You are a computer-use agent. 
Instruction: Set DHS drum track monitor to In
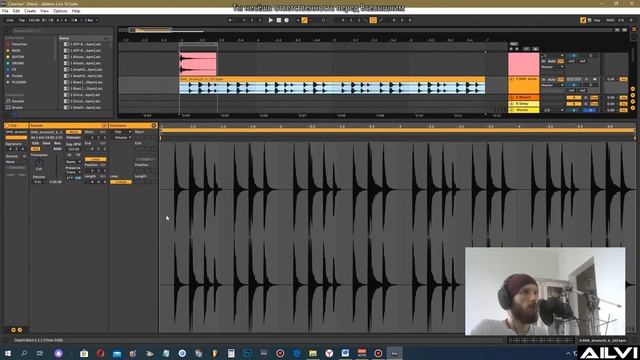point(543,79)
